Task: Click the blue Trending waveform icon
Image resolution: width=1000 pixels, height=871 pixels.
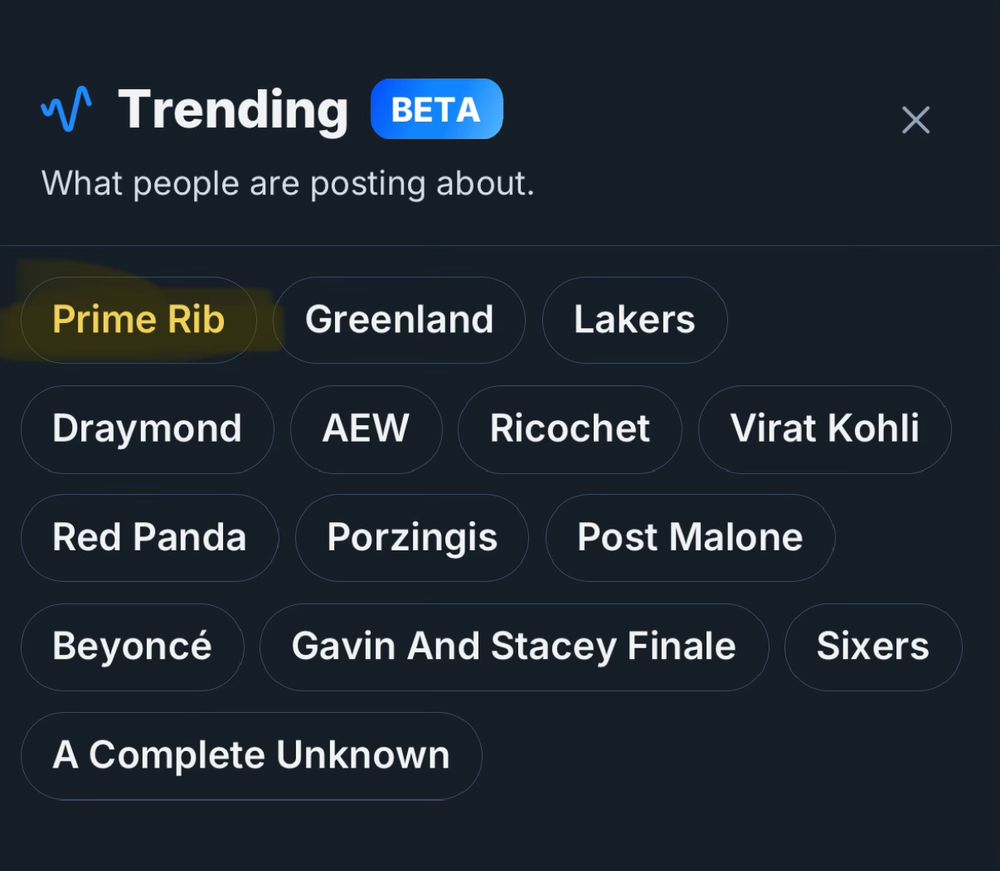Action: tap(66, 108)
